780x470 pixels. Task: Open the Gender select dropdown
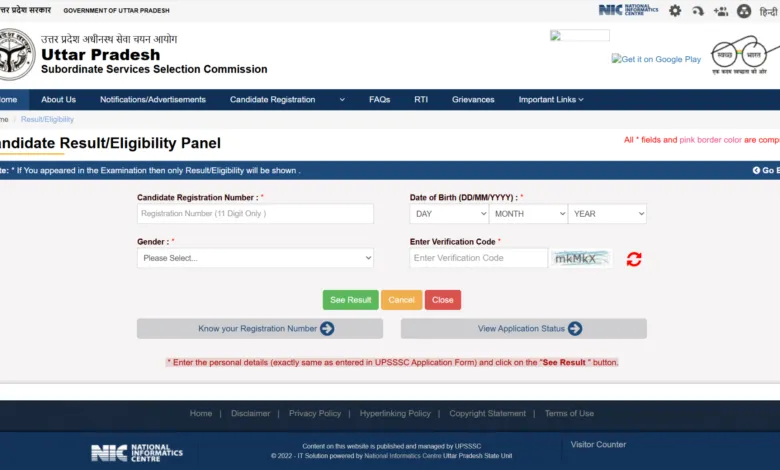click(x=255, y=258)
